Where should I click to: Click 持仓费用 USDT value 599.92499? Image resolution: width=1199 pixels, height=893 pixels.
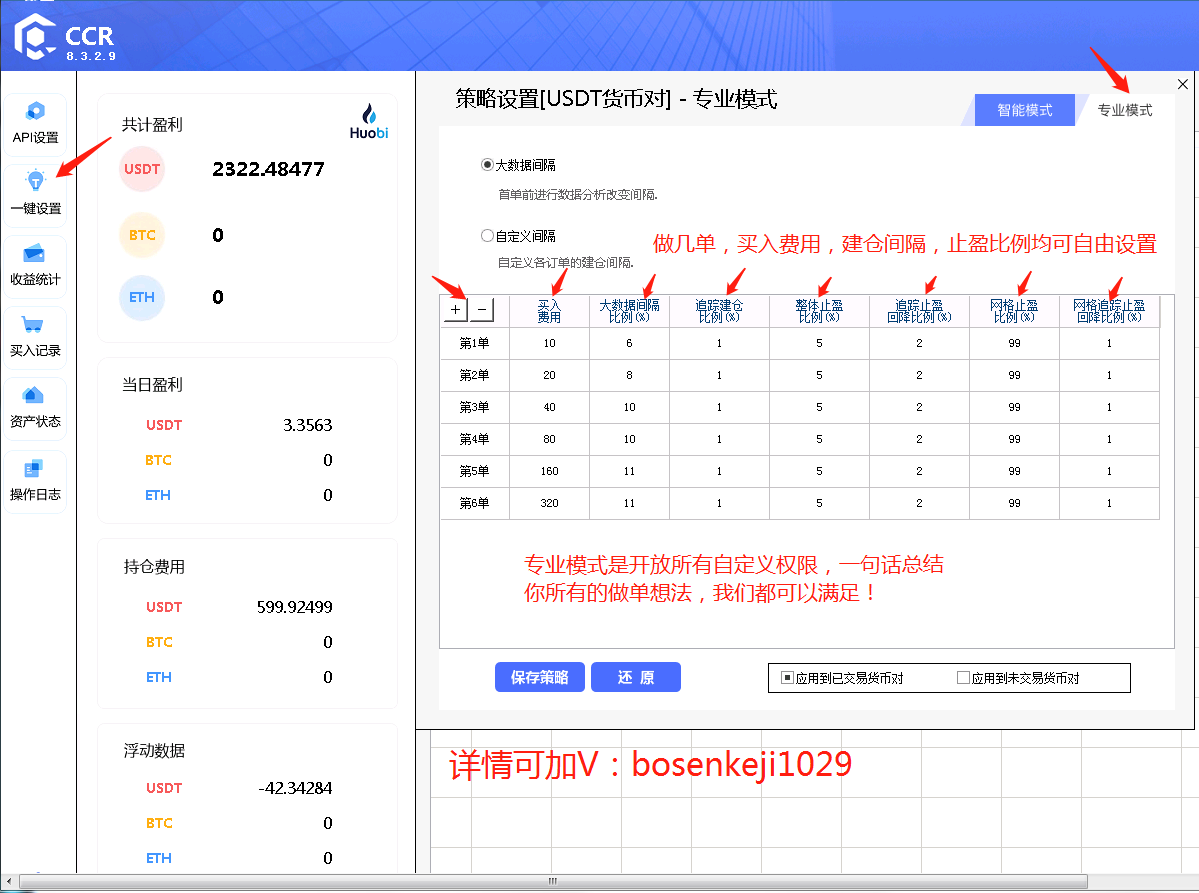[294, 607]
